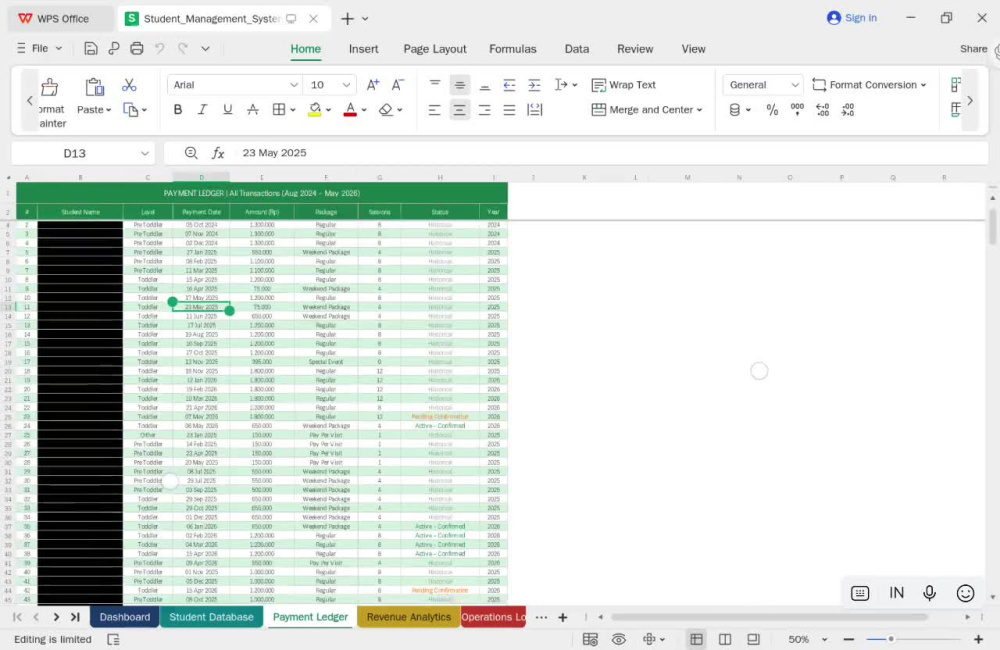Apply the yellow fill color swatch
Viewport: 1000px width, 650px height.
pos(314,110)
